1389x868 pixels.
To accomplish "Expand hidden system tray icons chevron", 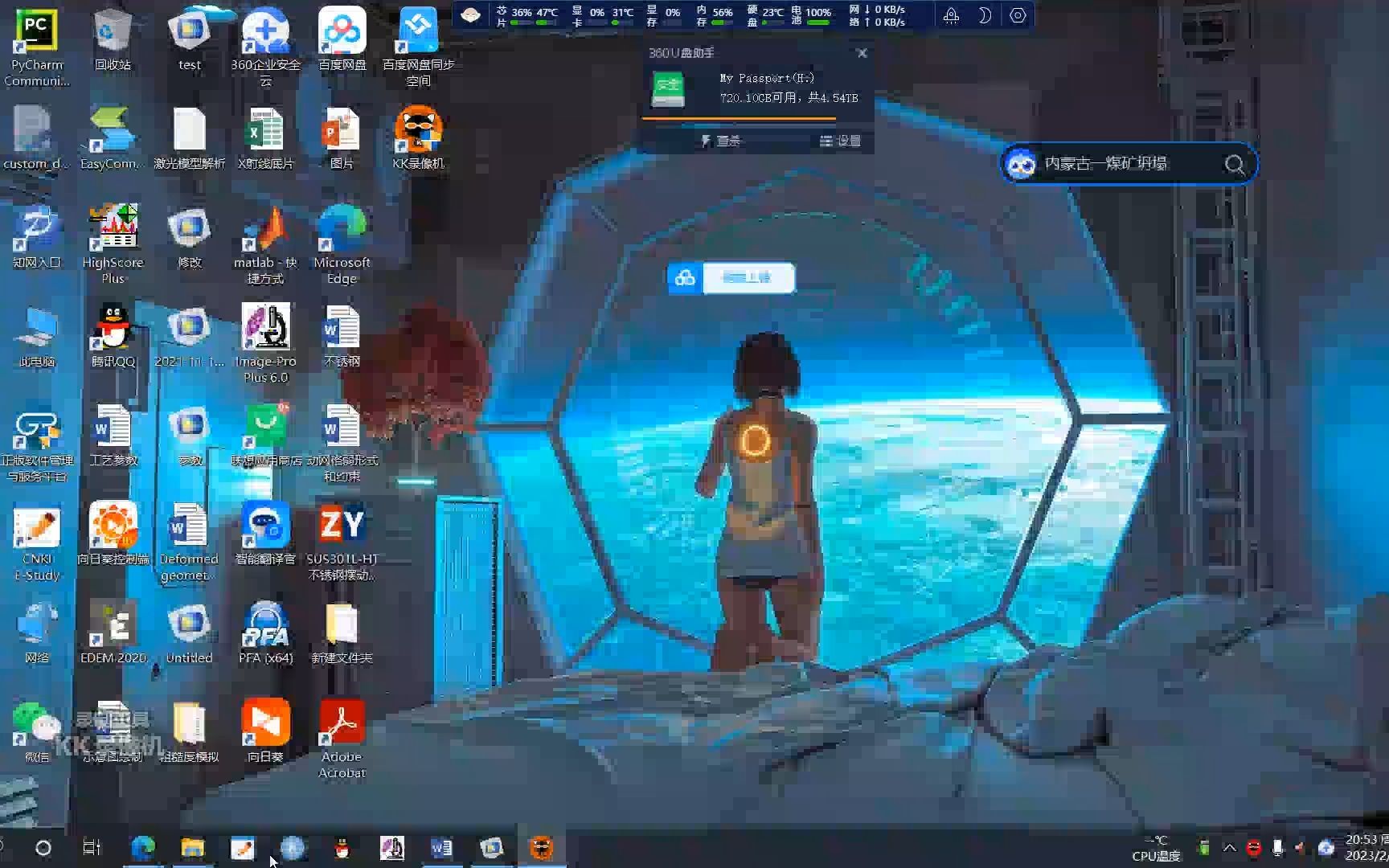I will click(x=1230, y=848).
